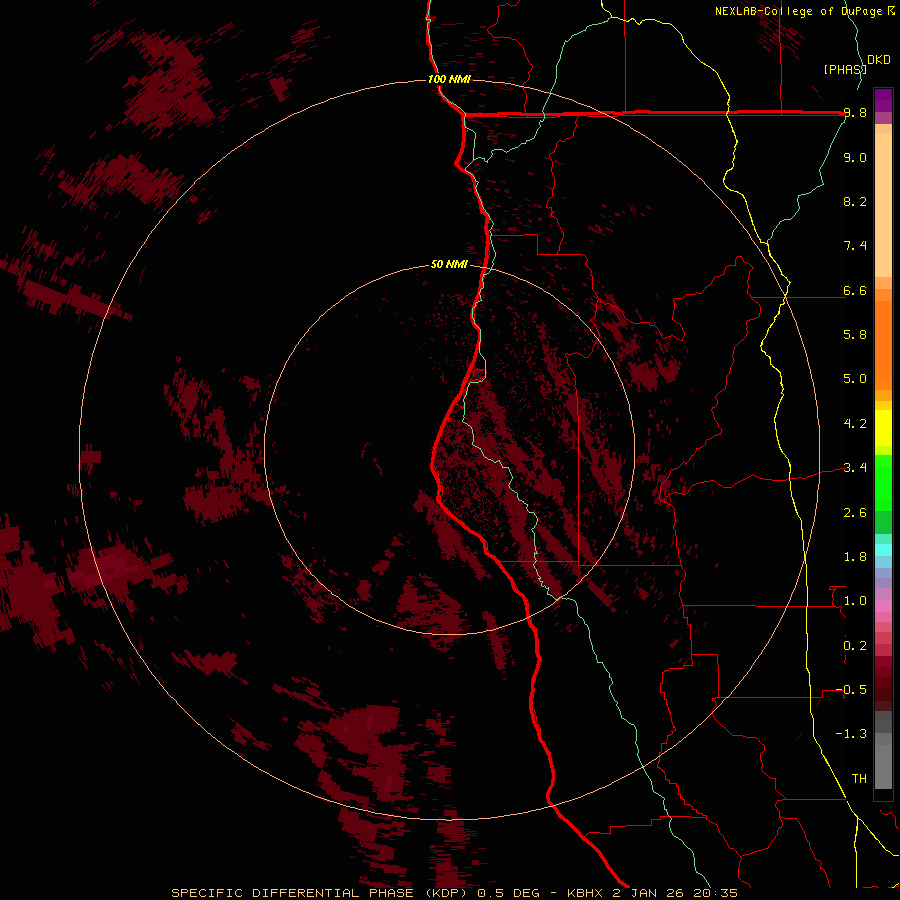Click the purple top segment of color bar
The image size is (900, 900).
click(x=883, y=100)
